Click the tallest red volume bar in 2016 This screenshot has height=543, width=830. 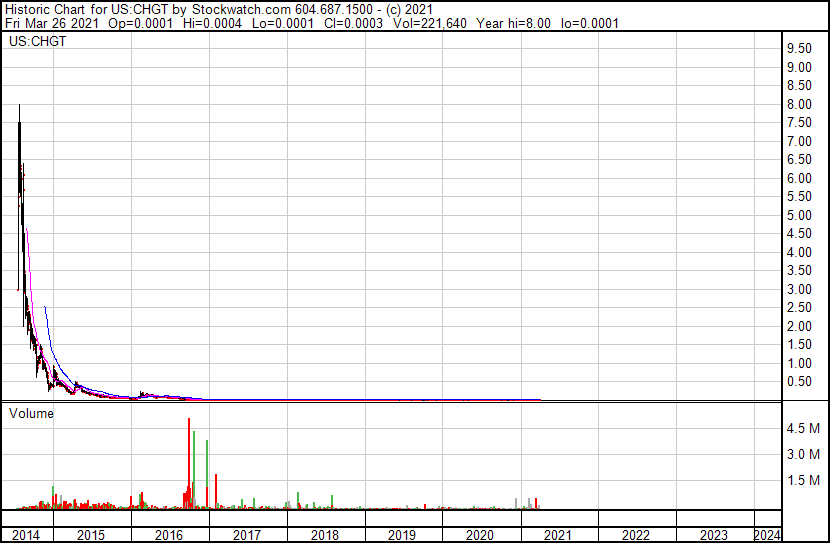189,464
